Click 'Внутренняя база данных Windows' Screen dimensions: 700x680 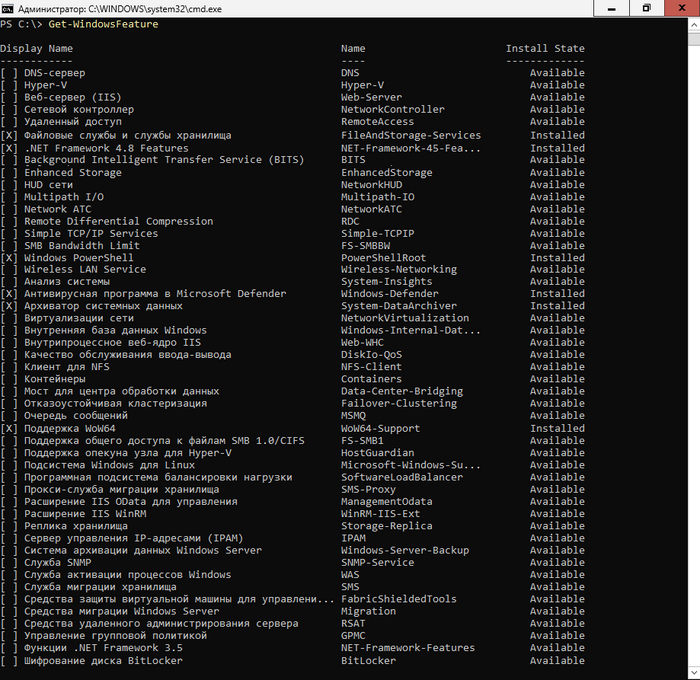coord(115,330)
